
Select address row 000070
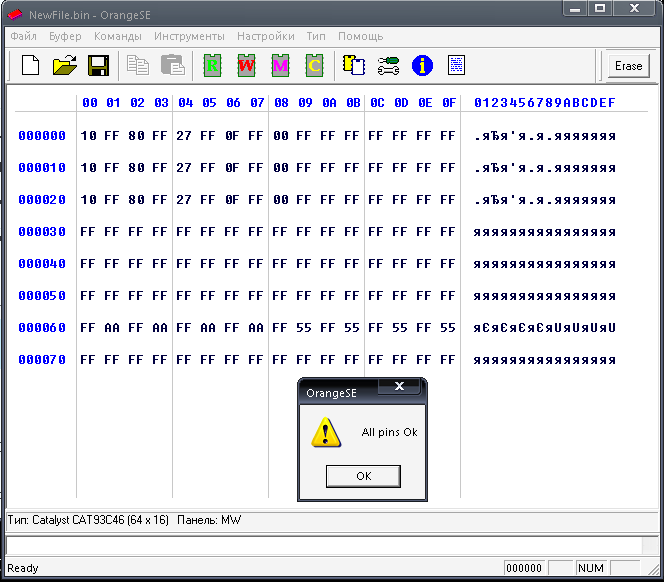[42, 360]
